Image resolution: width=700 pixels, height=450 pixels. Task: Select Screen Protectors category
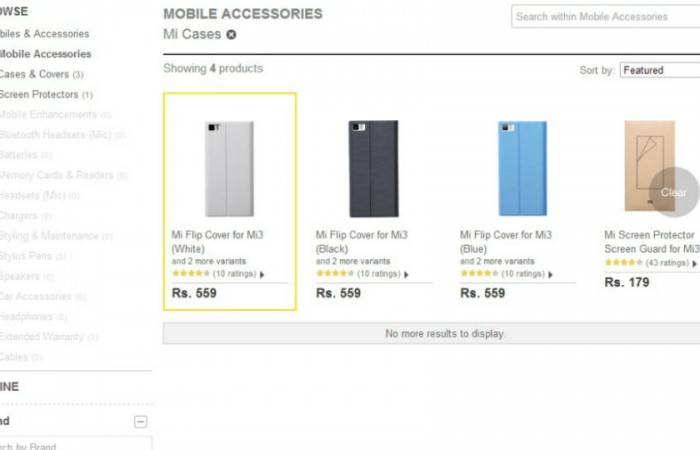coord(38,94)
